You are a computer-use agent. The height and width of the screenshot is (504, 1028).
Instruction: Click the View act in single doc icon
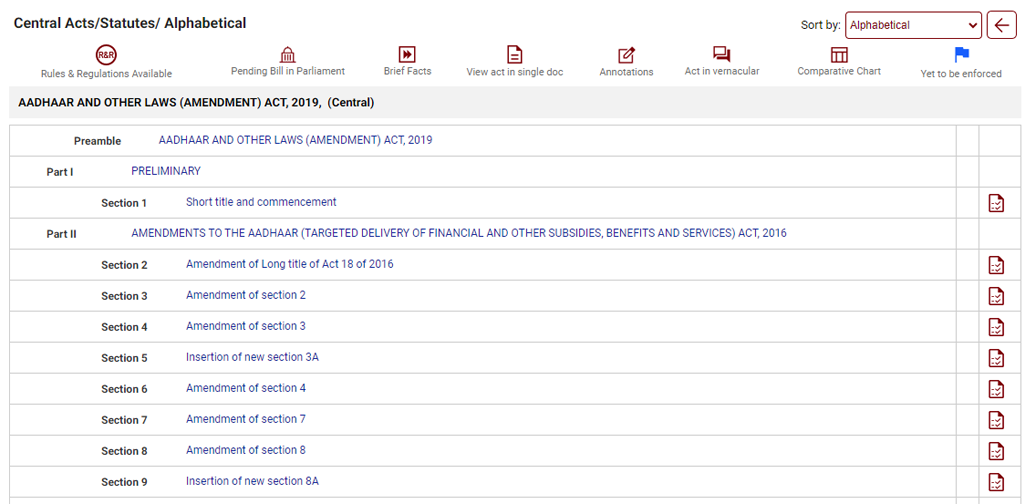[x=514, y=54]
